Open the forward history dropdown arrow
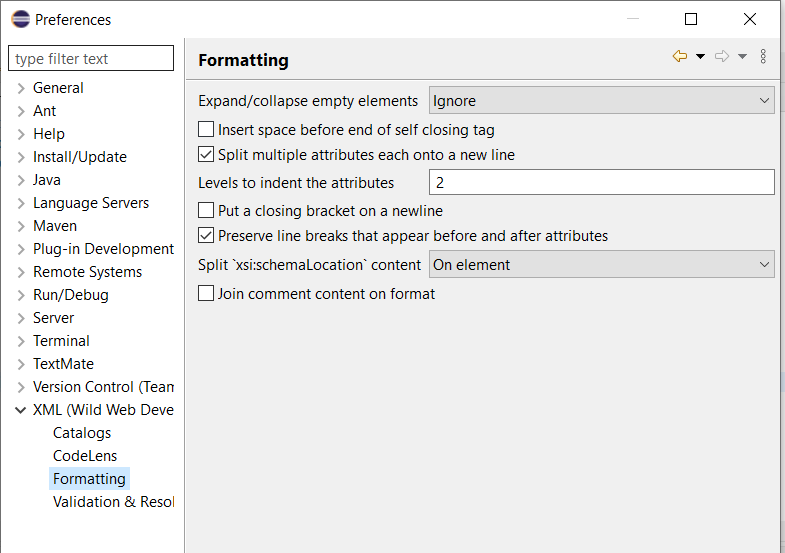The width and height of the screenshot is (785, 553). click(x=742, y=57)
